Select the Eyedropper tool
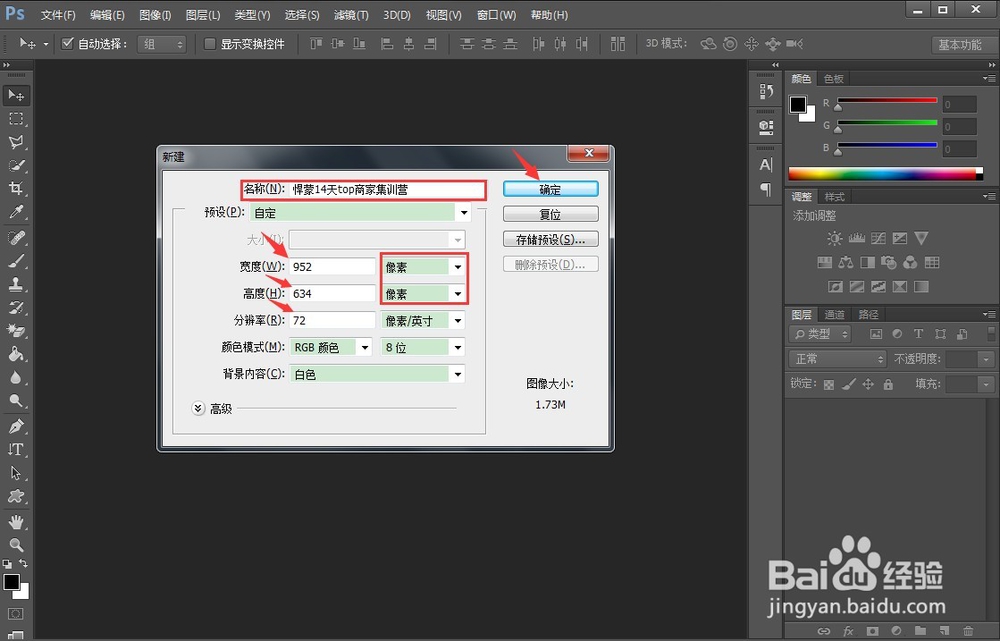 pyautogui.click(x=16, y=212)
